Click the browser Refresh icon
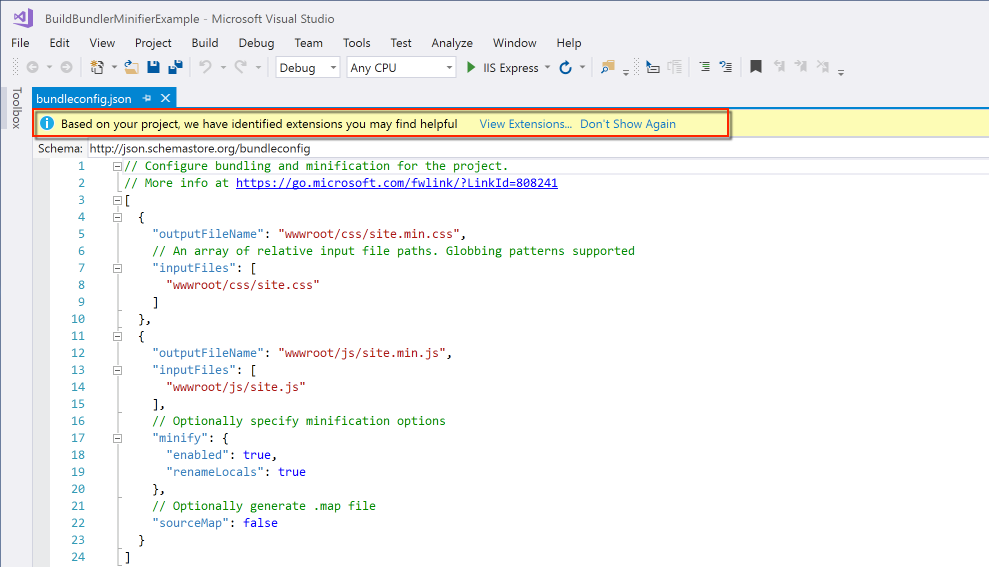The image size is (989, 567). point(566,67)
